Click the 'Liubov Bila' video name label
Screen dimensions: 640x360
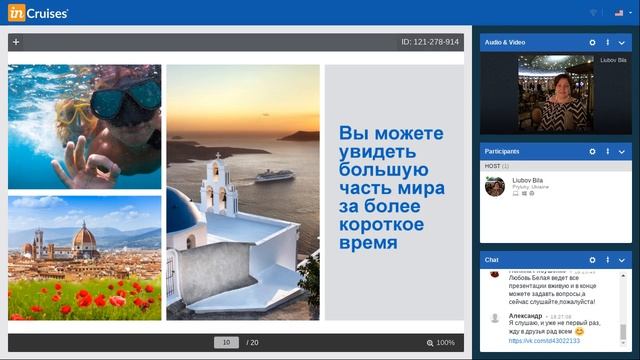tap(613, 60)
